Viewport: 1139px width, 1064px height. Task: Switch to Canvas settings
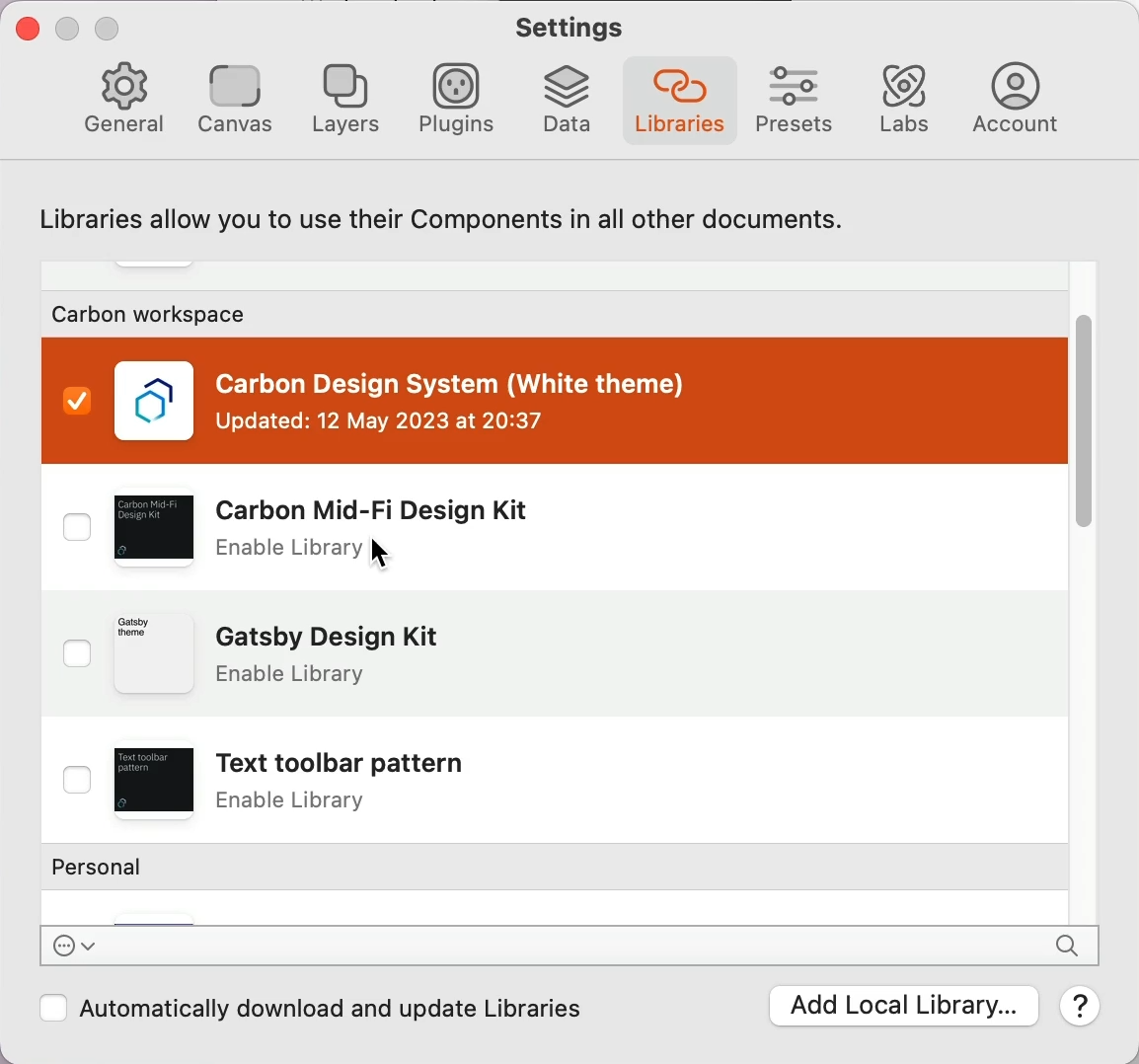pos(236,100)
